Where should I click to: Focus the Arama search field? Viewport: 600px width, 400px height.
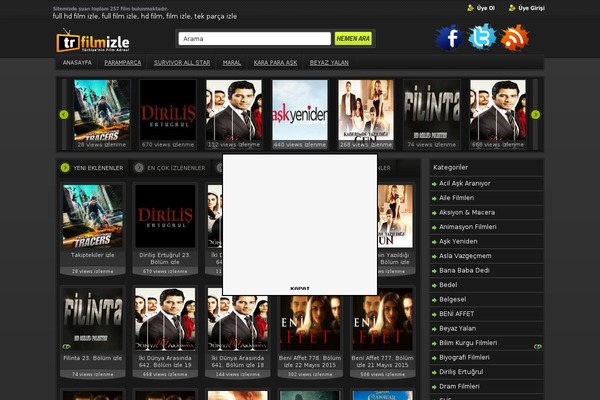coord(254,39)
